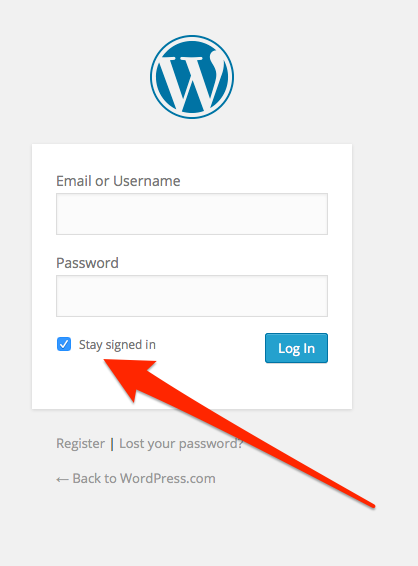Open the Register link
Viewport: 418px width, 566px height.
tap(80, 443)
